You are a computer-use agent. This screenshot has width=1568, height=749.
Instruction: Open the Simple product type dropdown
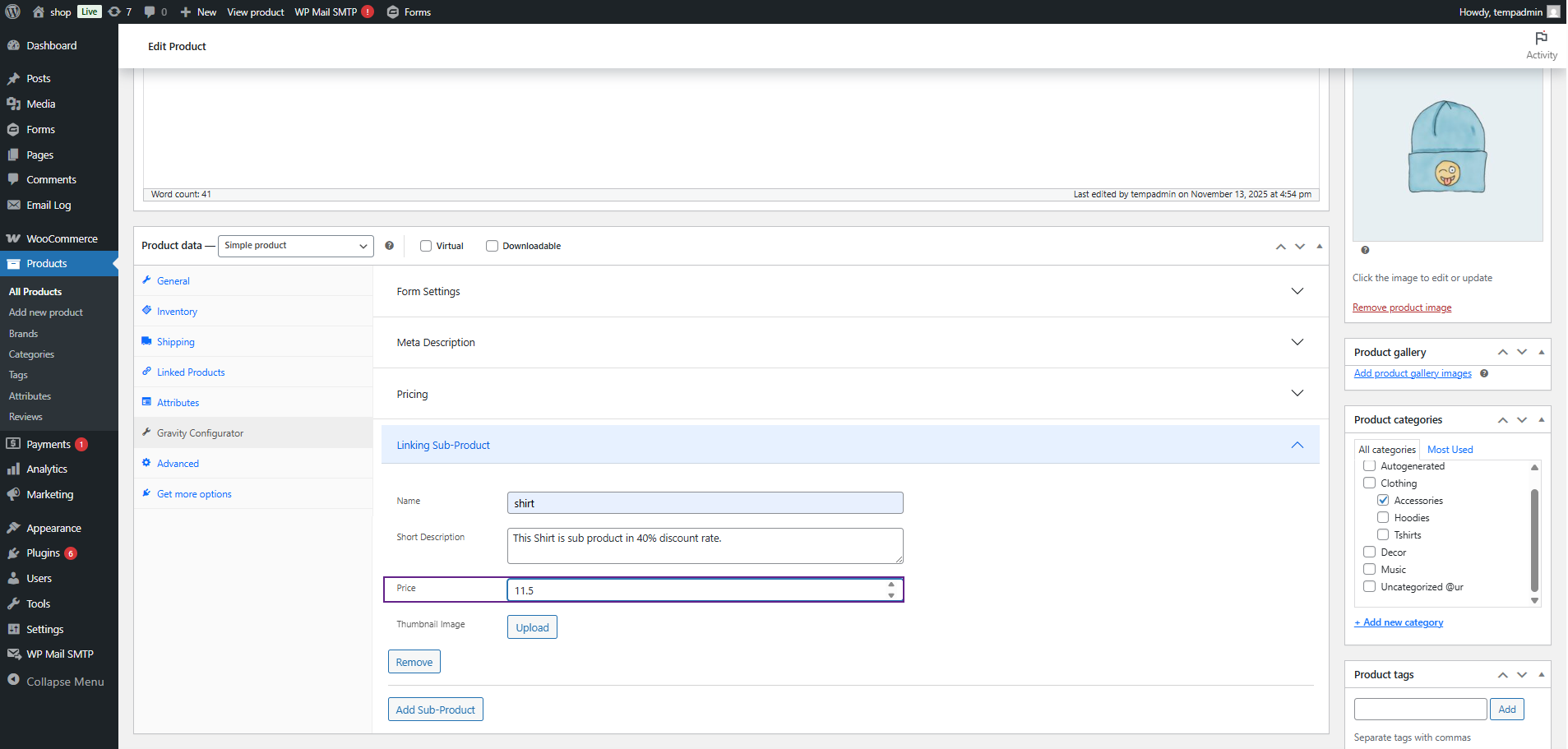point(295,246)
